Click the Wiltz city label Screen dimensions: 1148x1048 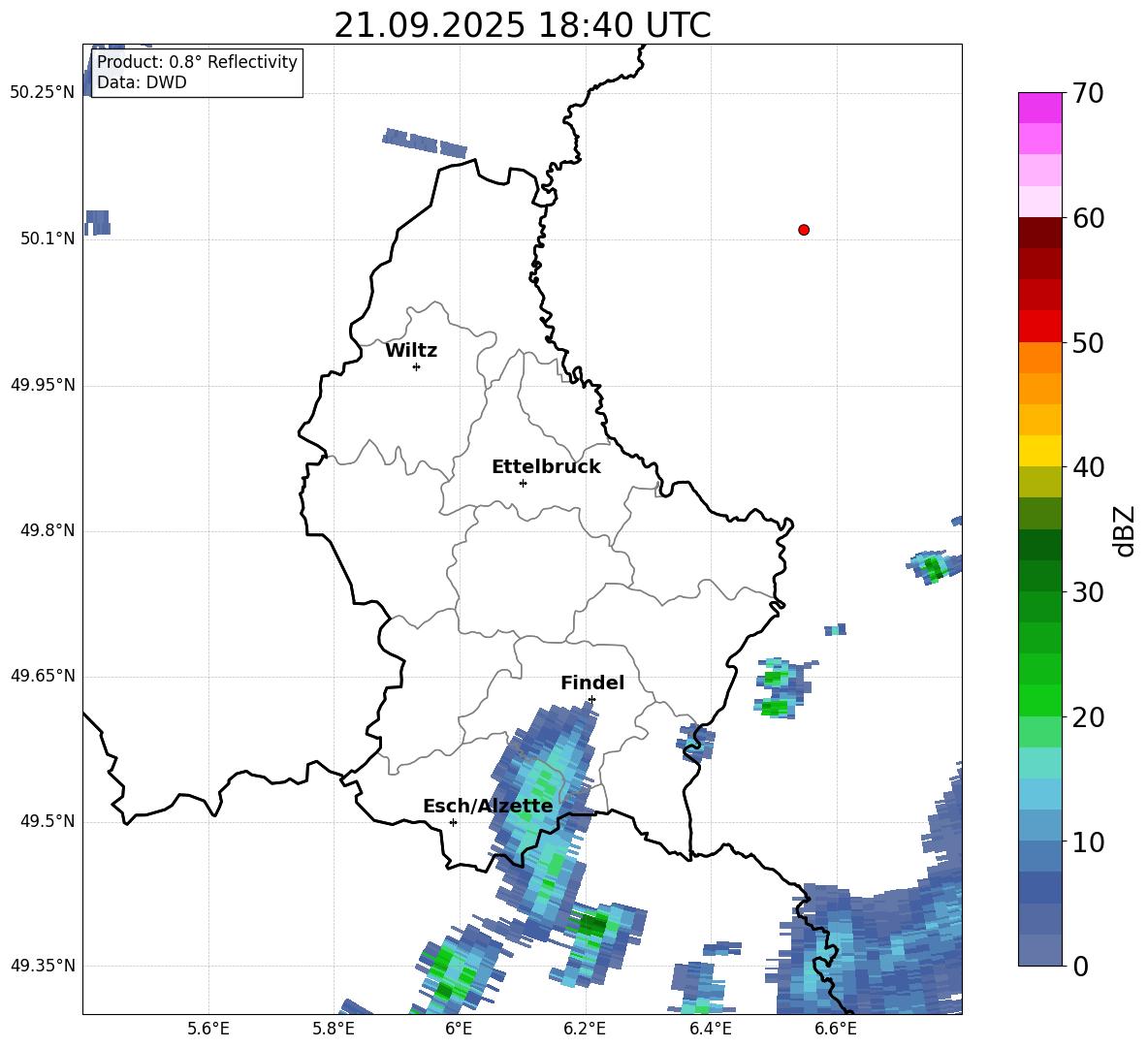pyautogui.click(x=411, y=351)
